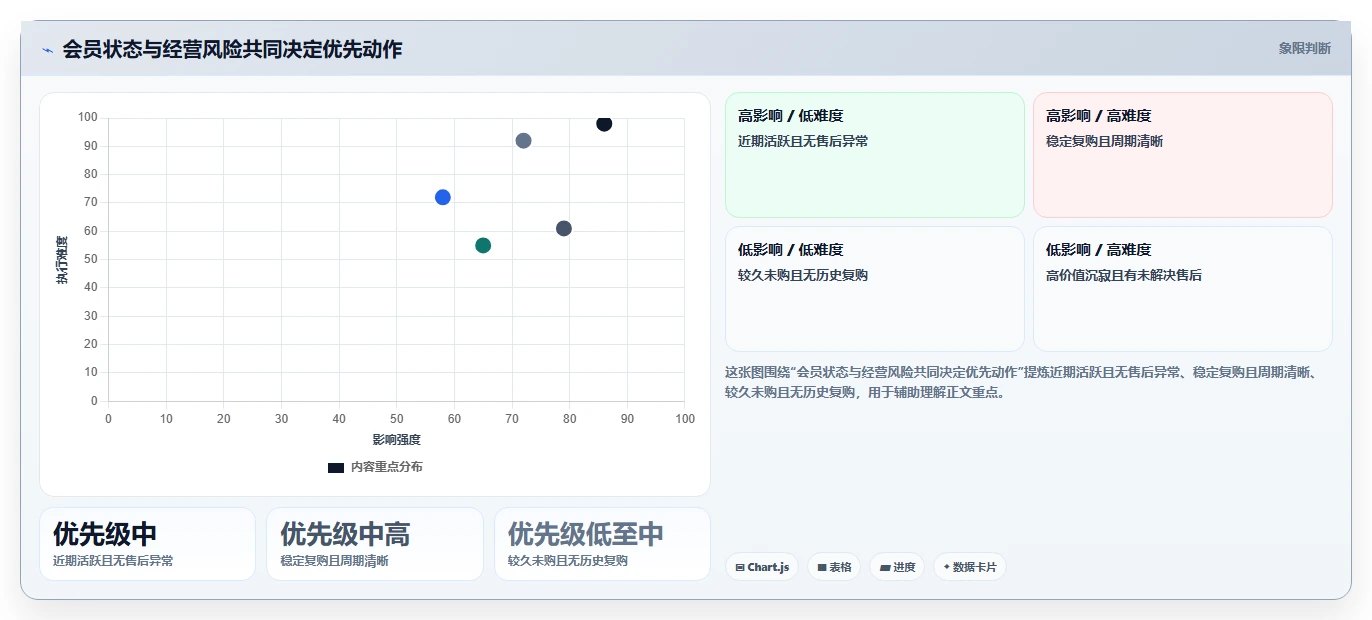1372x620 pixels.
Task: Open the 高影响 / 高难度 quadrant card
Action: 1183,155
